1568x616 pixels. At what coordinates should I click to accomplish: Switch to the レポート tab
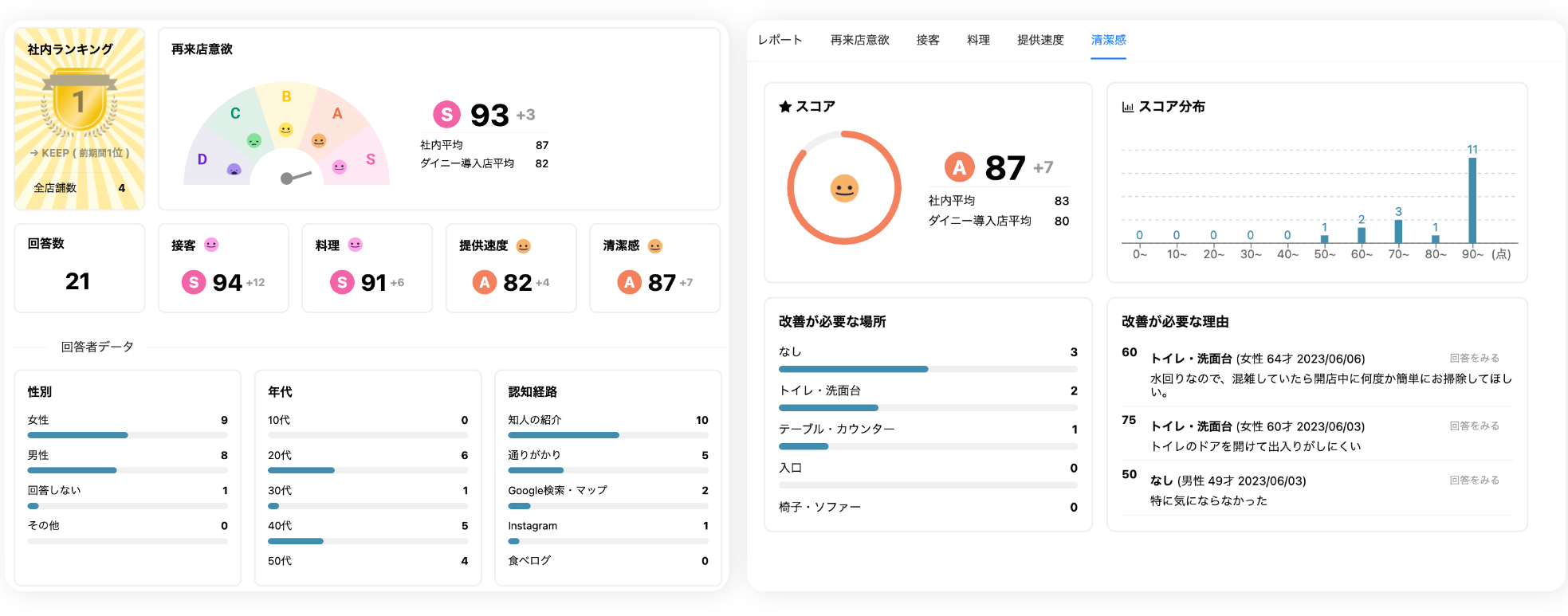[780, 40]
